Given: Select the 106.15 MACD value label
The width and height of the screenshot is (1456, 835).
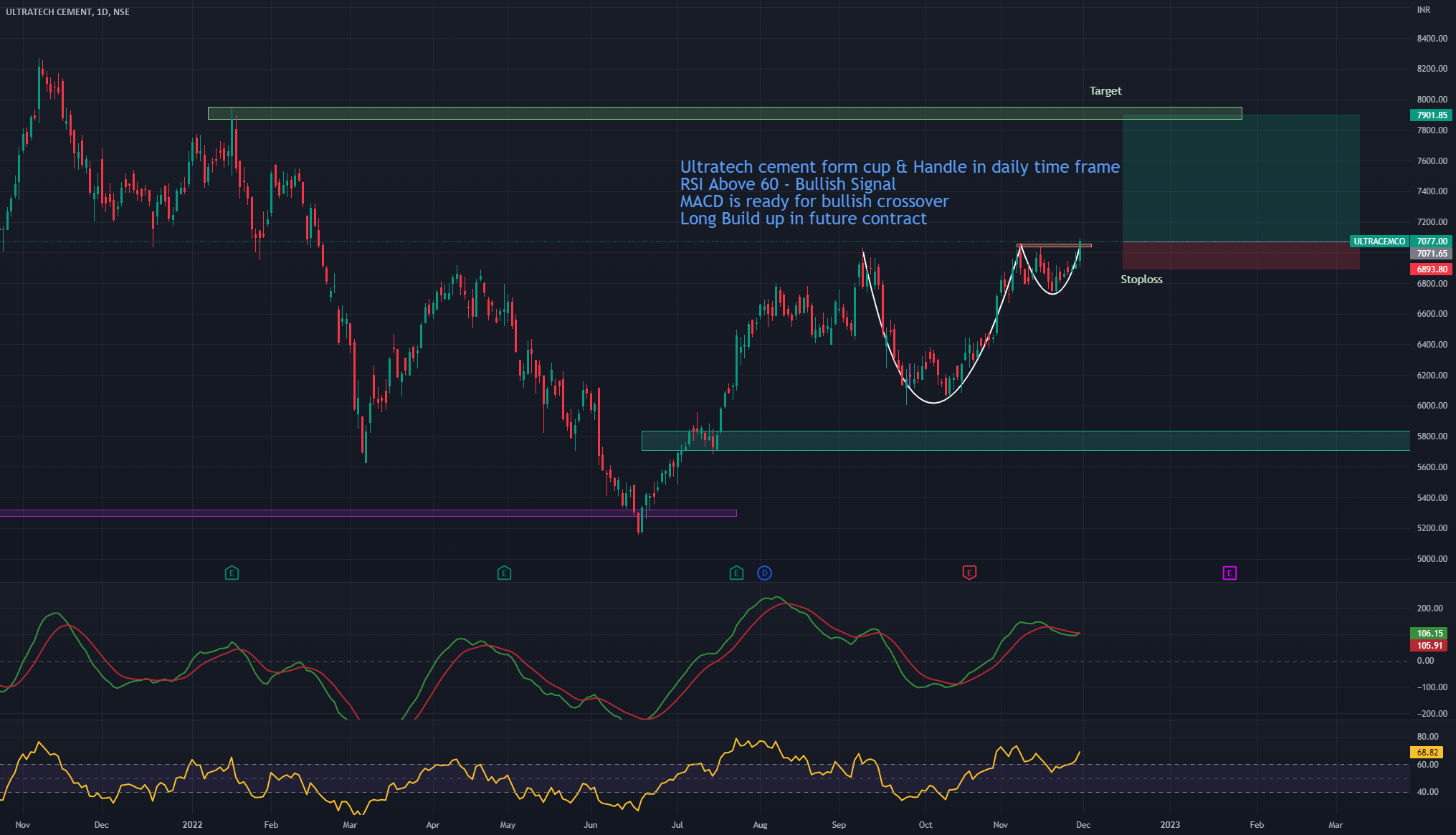Looking at the screenshot, I should point(1429,633).
